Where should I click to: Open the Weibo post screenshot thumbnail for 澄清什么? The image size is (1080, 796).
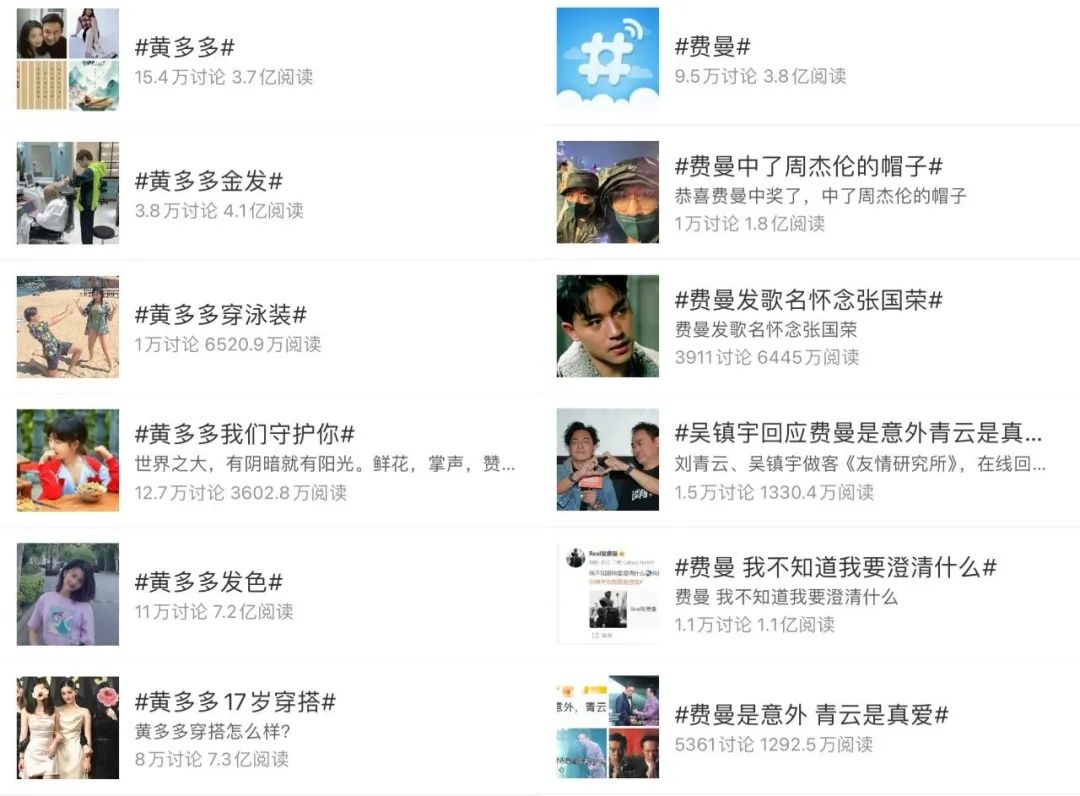click(608, 594)
